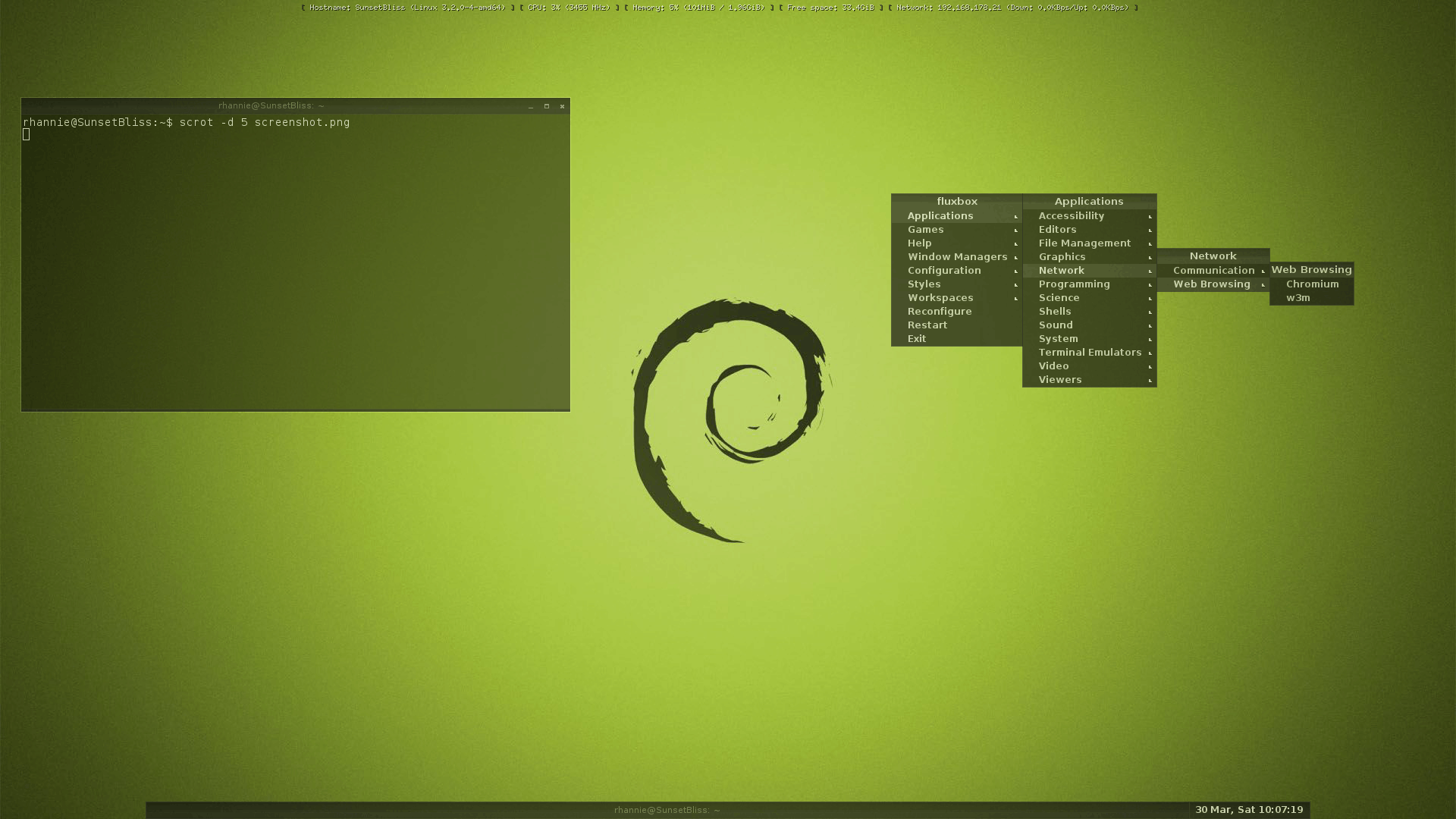This screenshot has height=819, width=1456.
Task: Minimize the terminal window
Action: pyautogui.click(x=531, y=106)
